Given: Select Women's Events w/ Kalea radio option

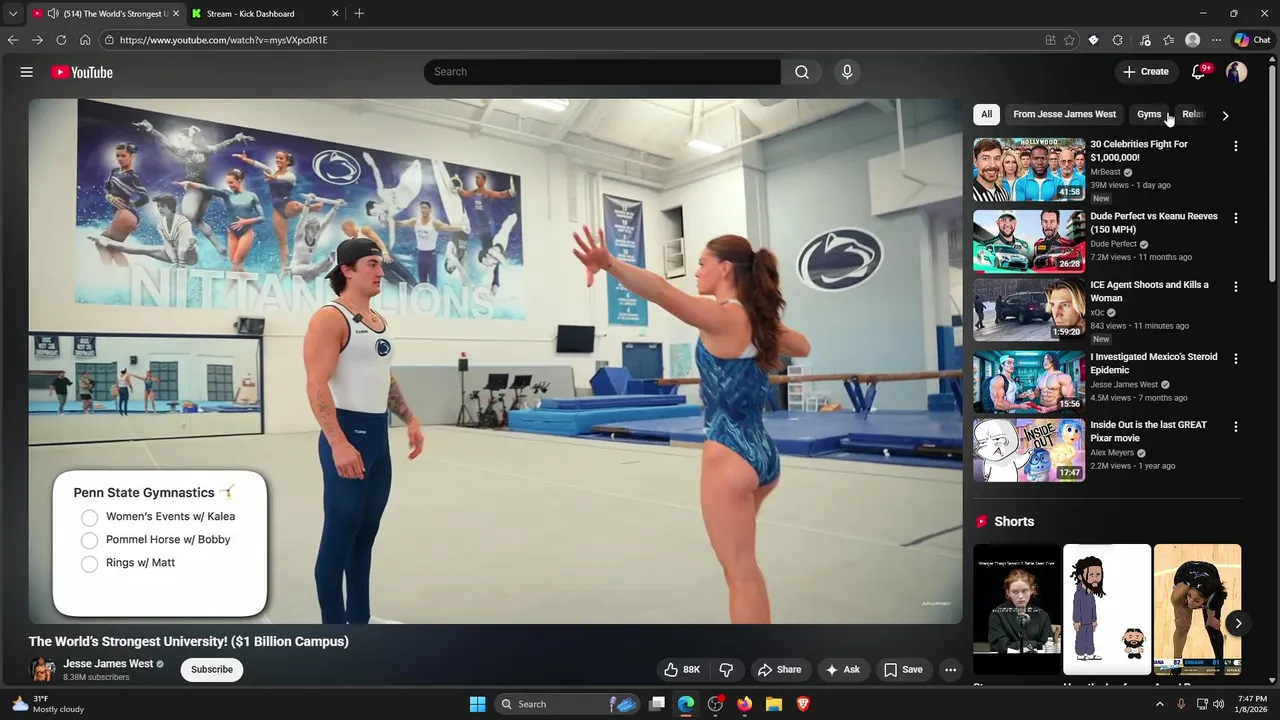Looking at the screenshot, I should click(x=90, y=517).
